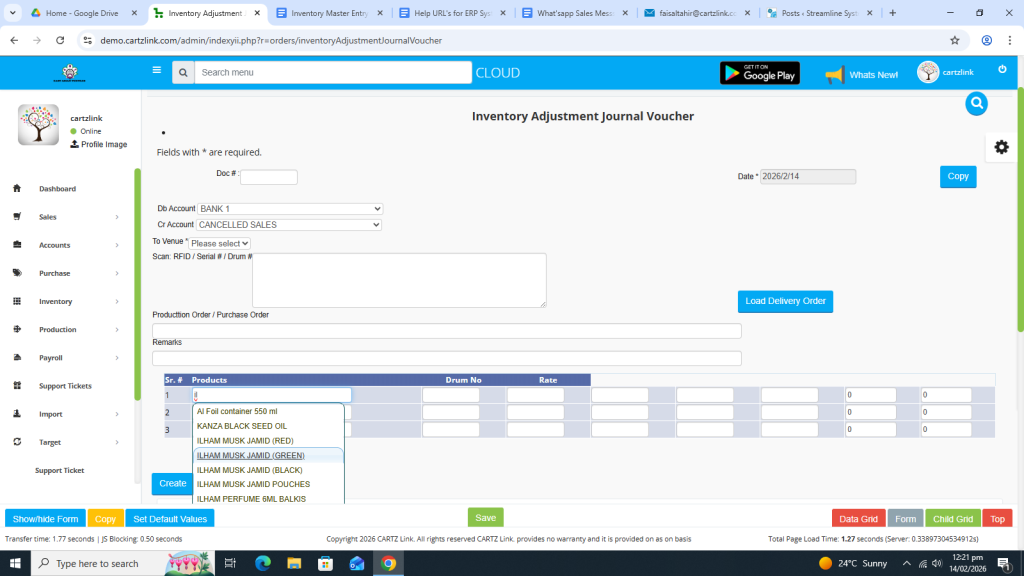Click the hamburger menu icon

156,71
